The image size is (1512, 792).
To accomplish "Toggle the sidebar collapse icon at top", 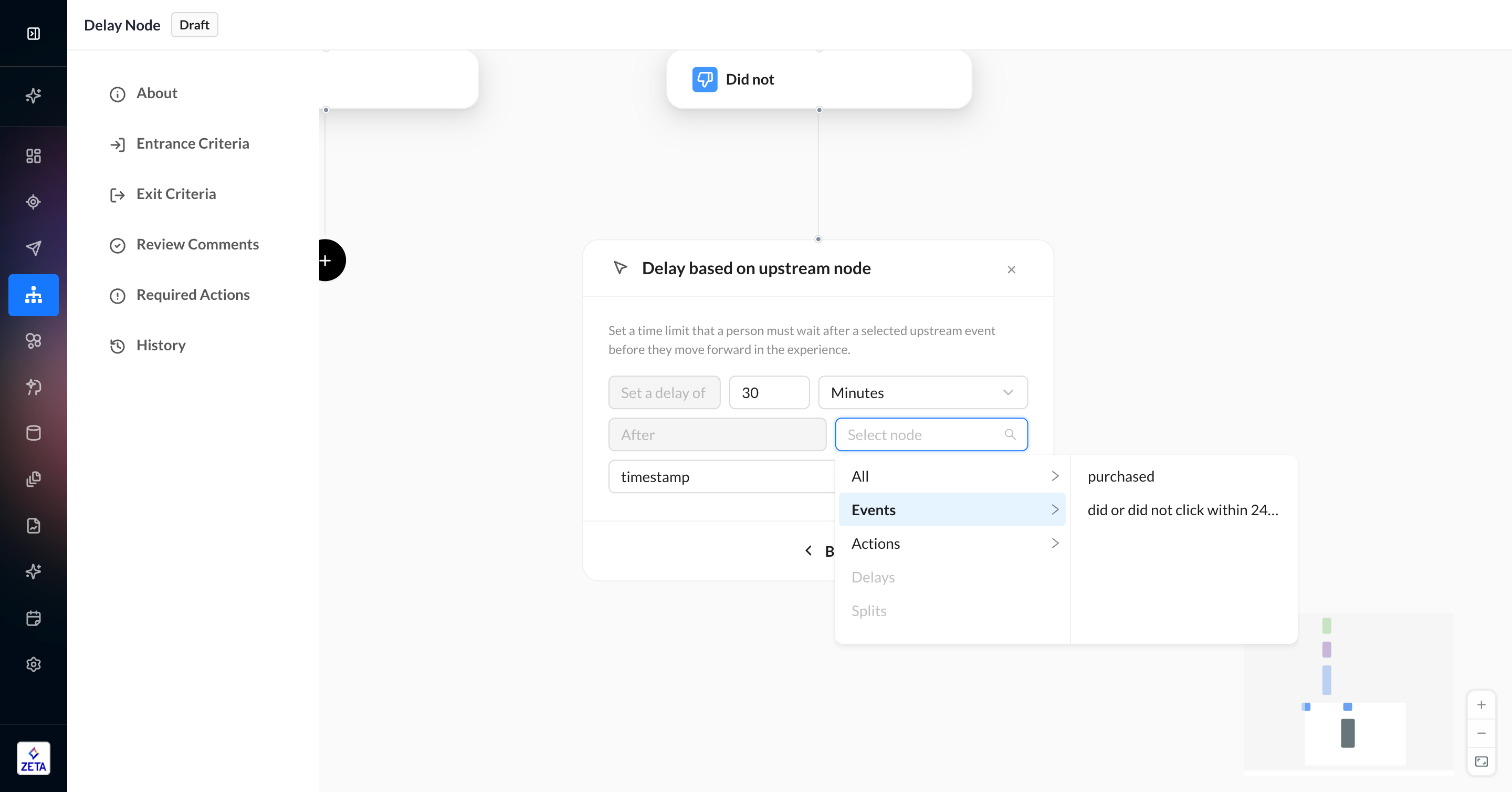I will (34, 34).
